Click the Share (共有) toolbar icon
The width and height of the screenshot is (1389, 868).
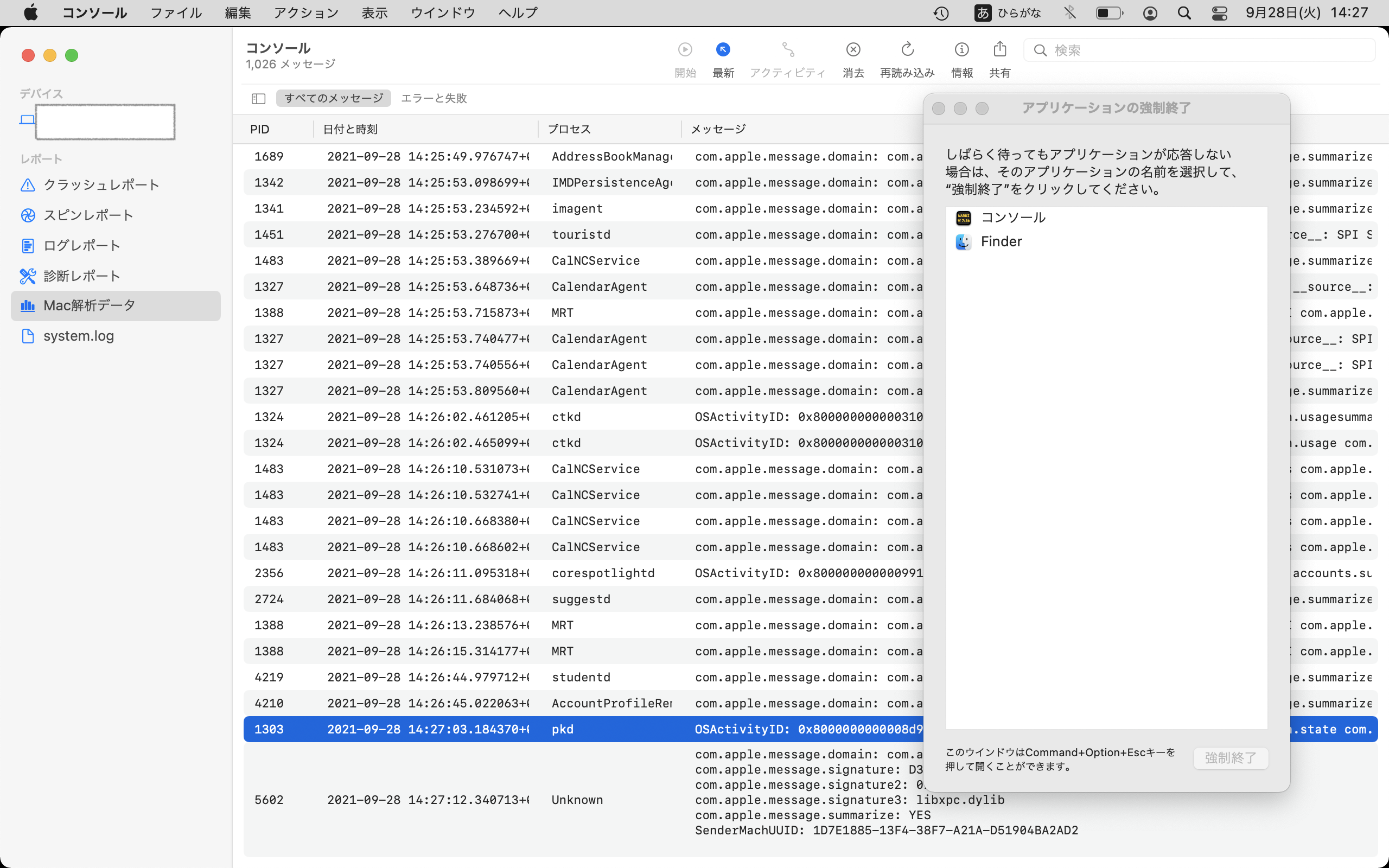pyautogui.click(x=999, y=50)
